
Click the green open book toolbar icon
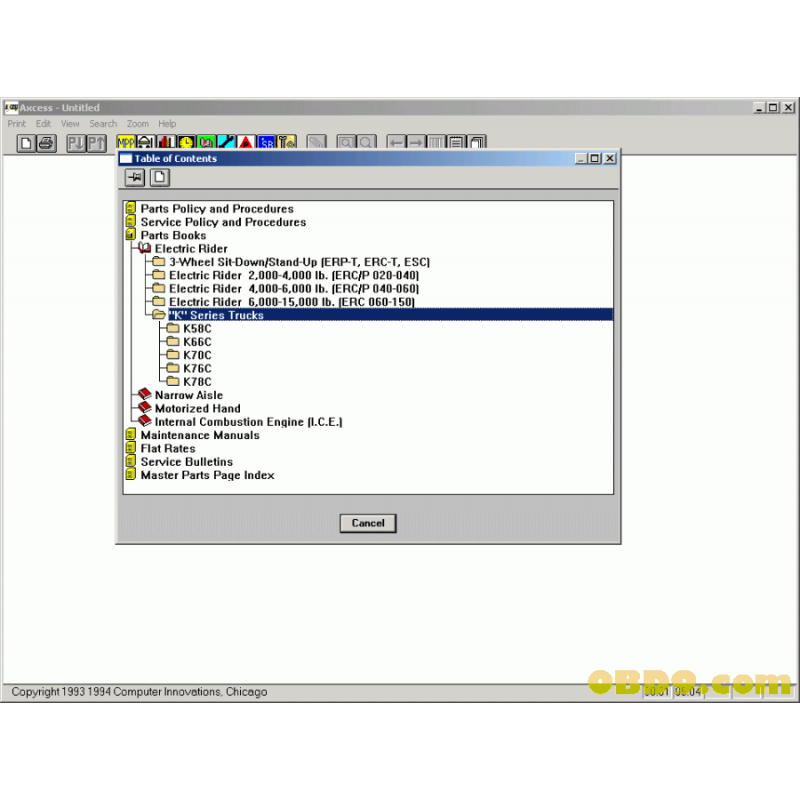pos(206,142)
